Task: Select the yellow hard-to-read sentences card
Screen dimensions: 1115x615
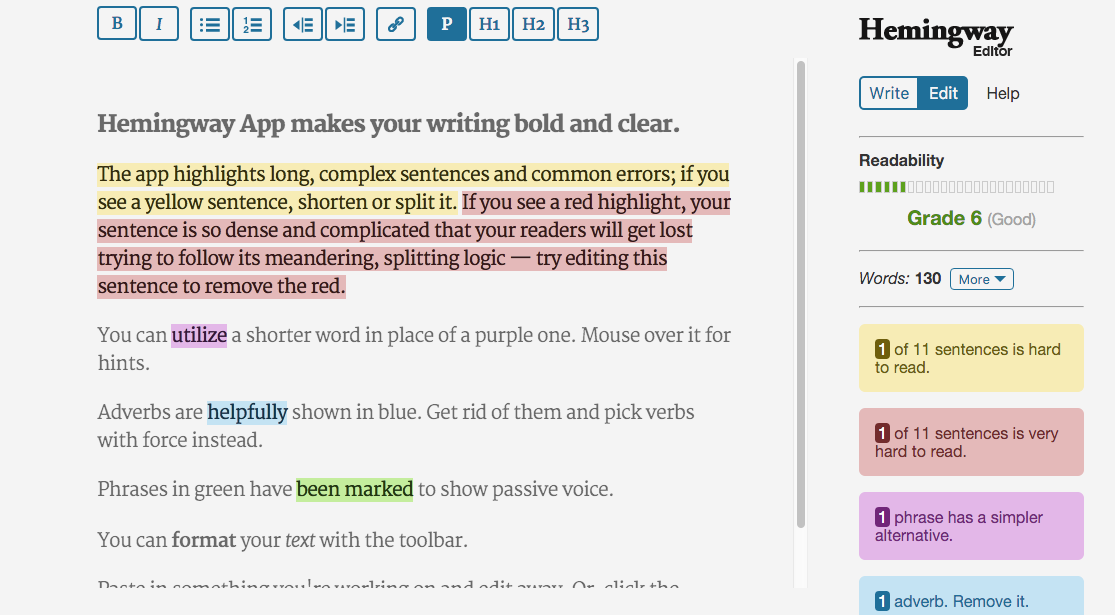Action: pos(971,358)
